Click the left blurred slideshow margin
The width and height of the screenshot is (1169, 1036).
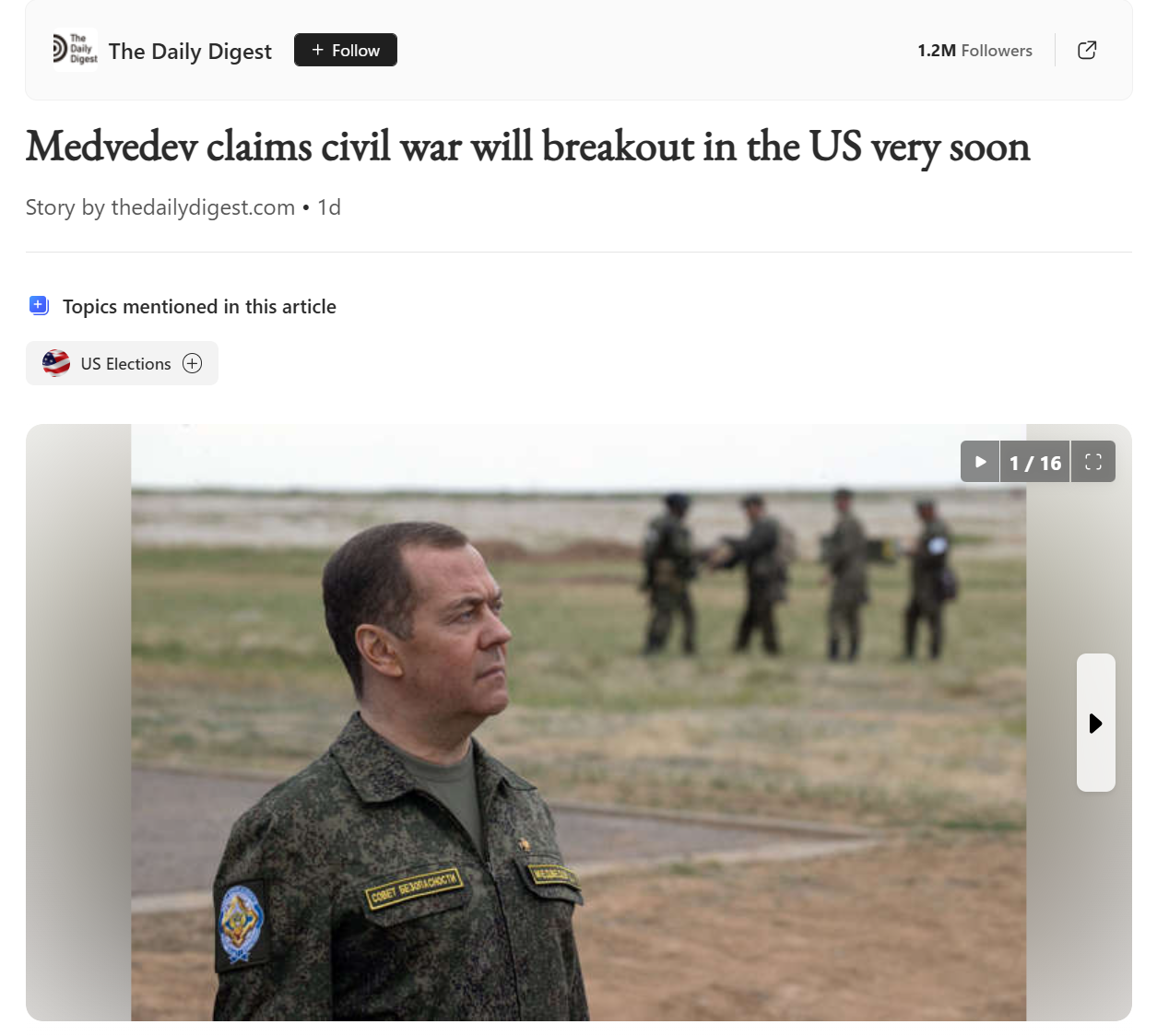[78, 723]
